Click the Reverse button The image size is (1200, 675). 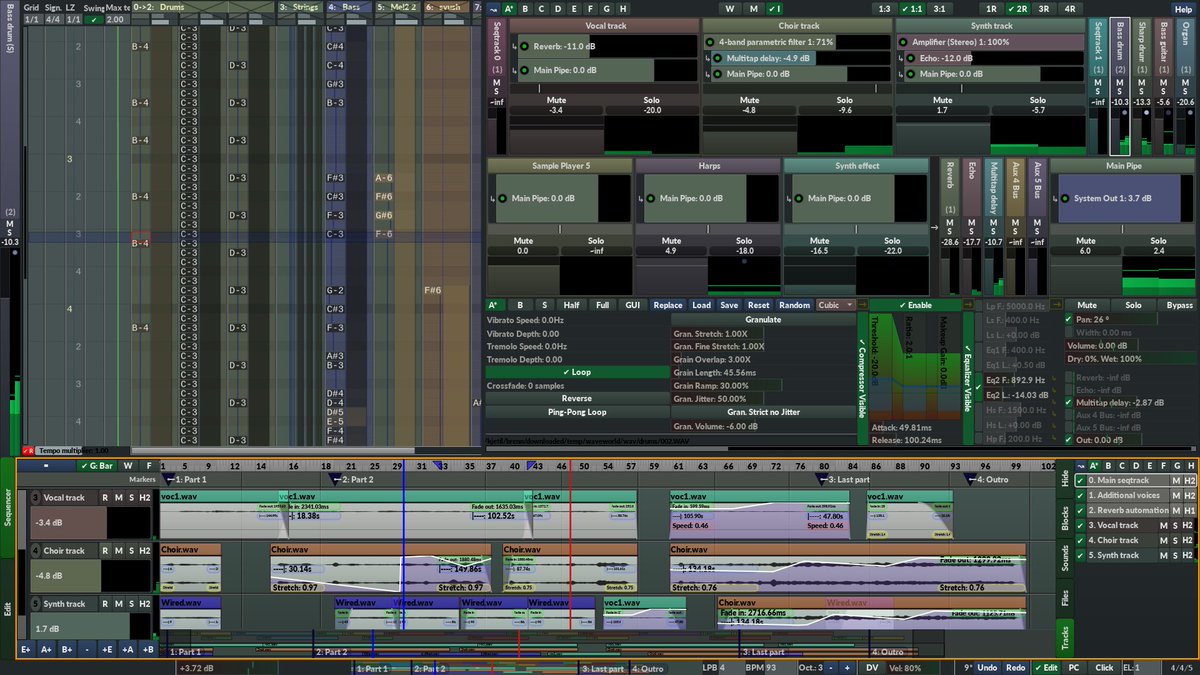click(x=577, y=398)
